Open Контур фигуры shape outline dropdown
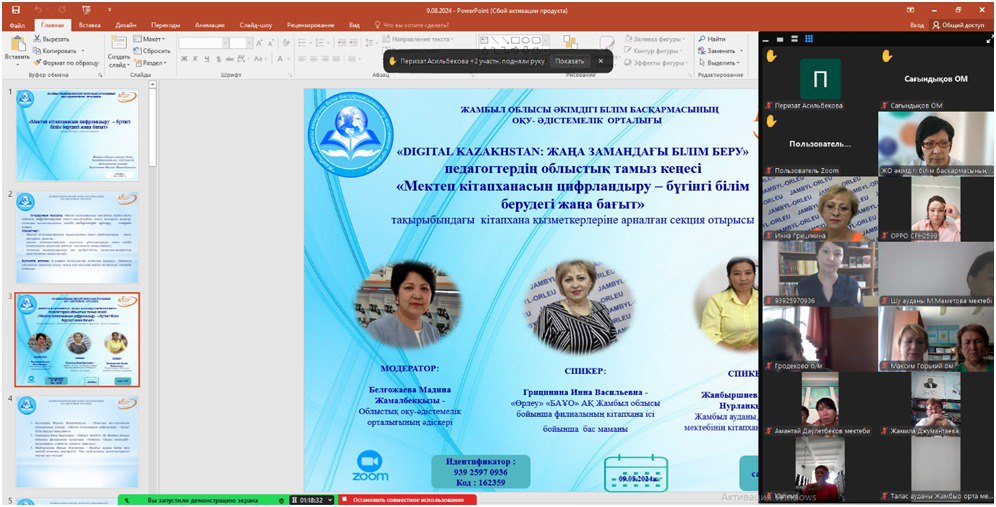Viewport: 996px width, 507px height. click(653, 51)
